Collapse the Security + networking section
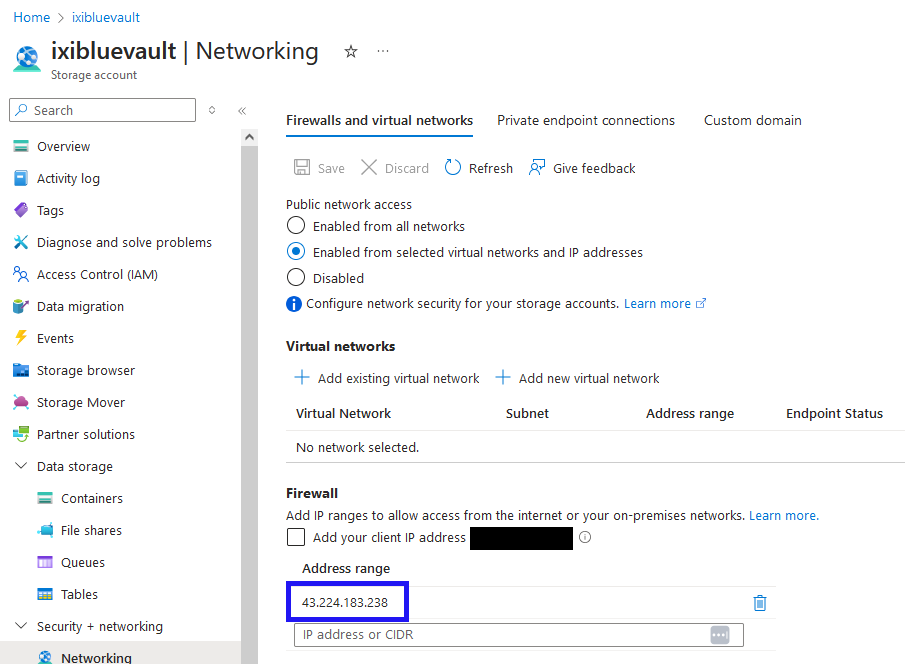Image resolution: width=905 pixels, height=664 pixels. [x=21, y=626]
